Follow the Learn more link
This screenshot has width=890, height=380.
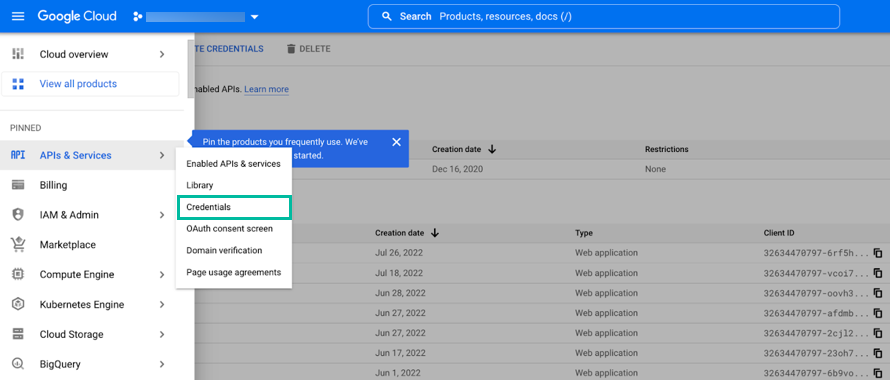(266, 89)
